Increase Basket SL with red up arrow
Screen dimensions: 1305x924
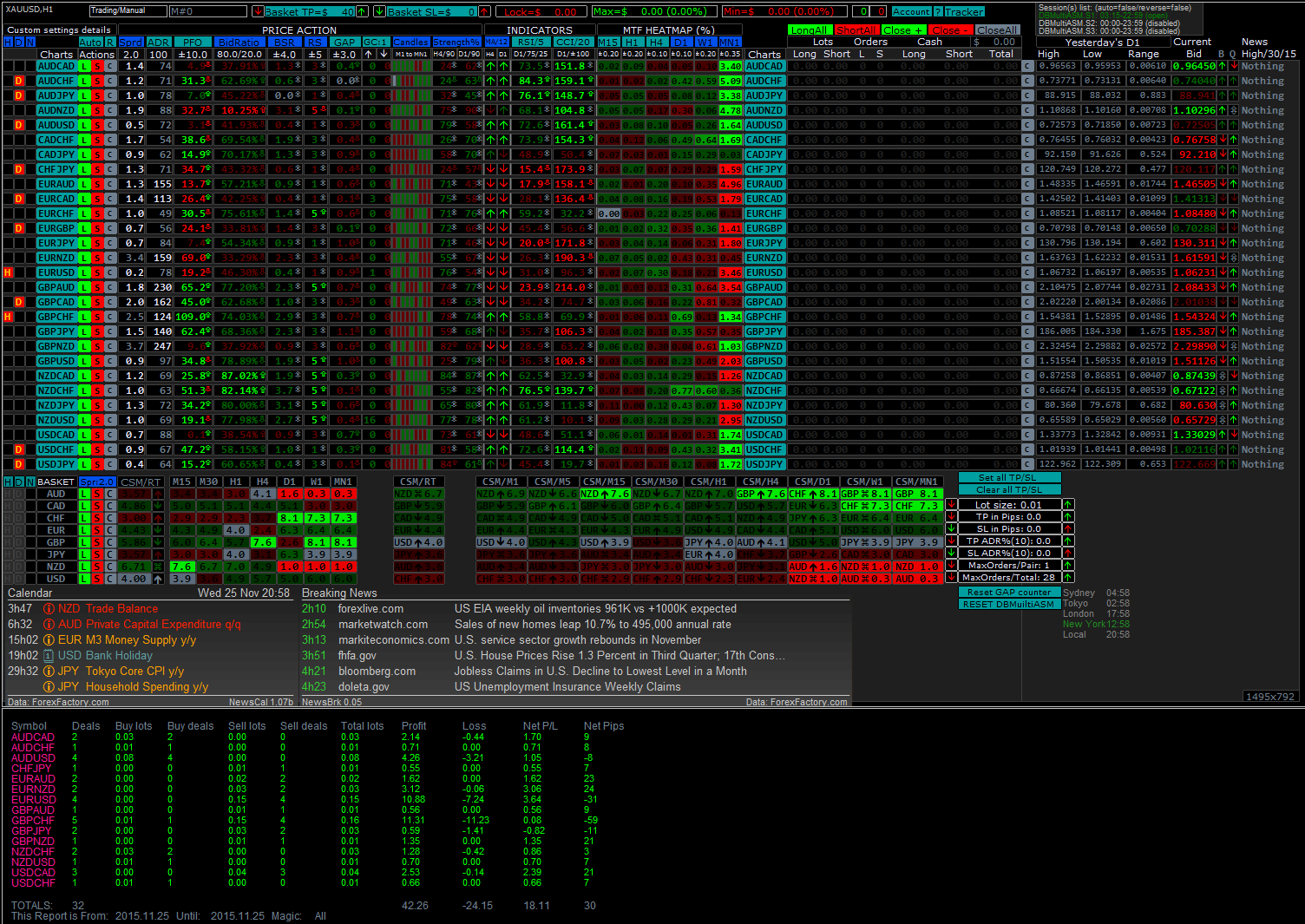pyautogui.click(x=483, y=11)
